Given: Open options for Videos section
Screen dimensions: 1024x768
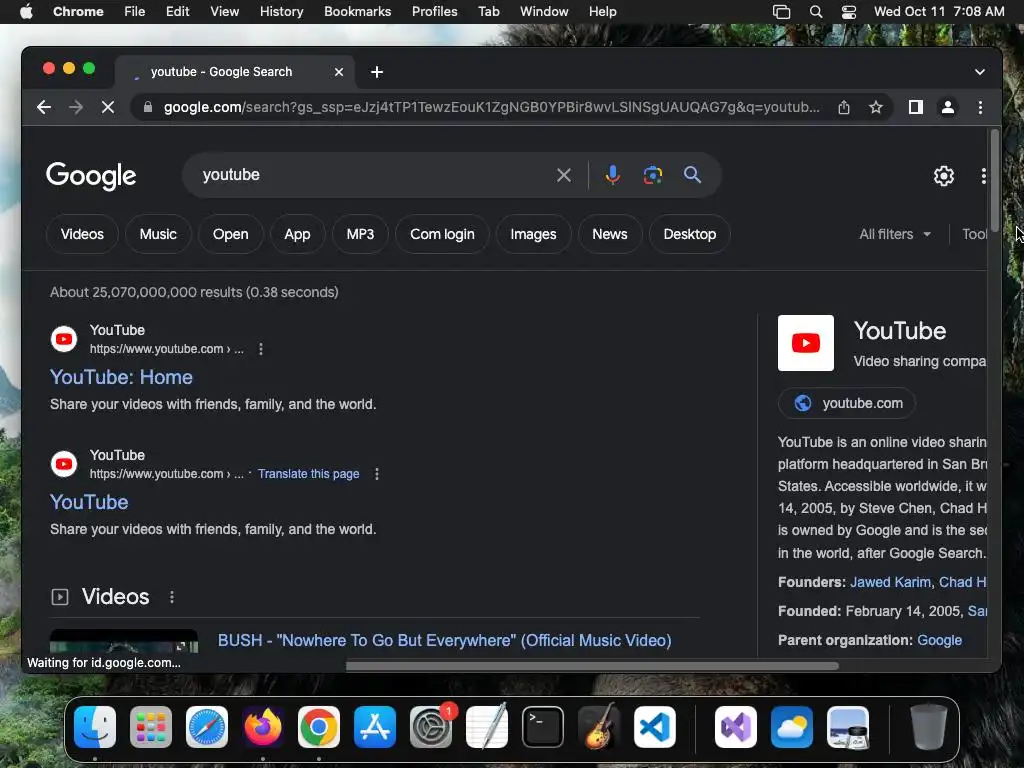Looking at the screenshot, I should (x=172, y=597).
